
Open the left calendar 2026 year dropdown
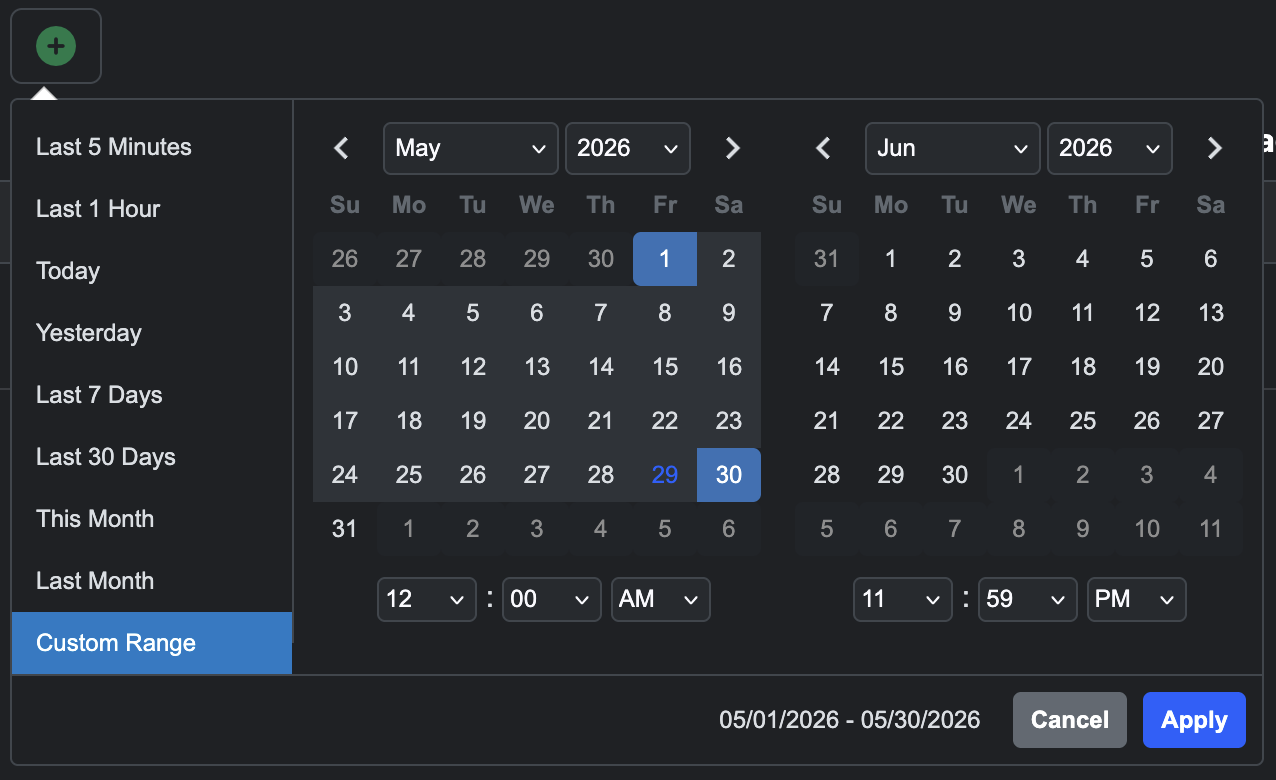coord(628,148)
